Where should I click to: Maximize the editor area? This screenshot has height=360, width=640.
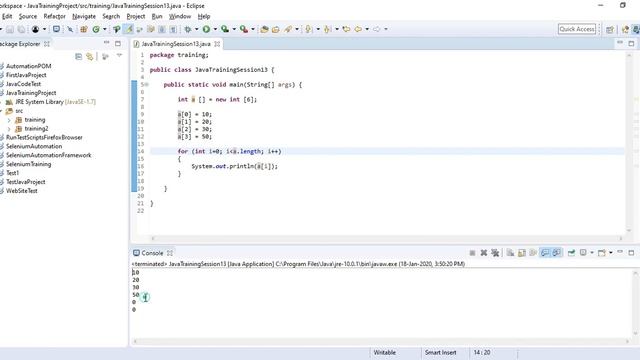point(631,43)
